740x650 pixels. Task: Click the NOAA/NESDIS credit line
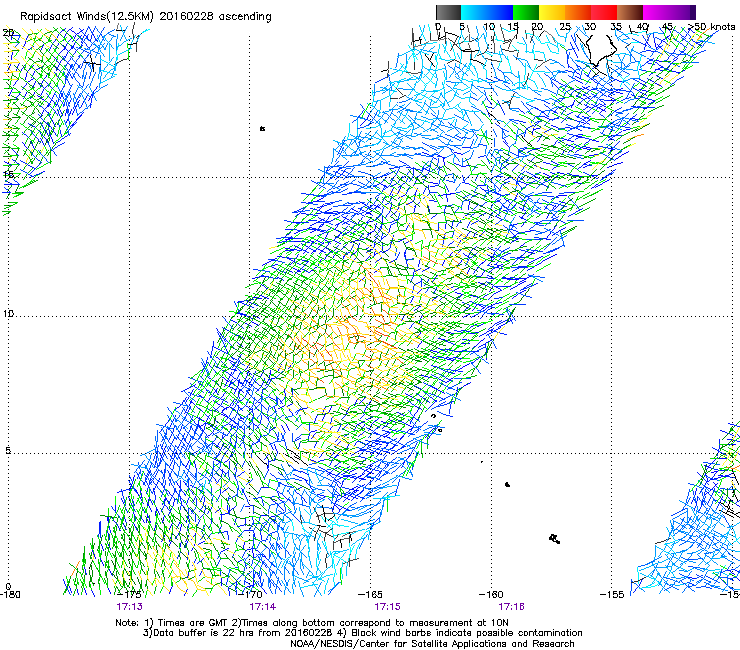(432, 644)
